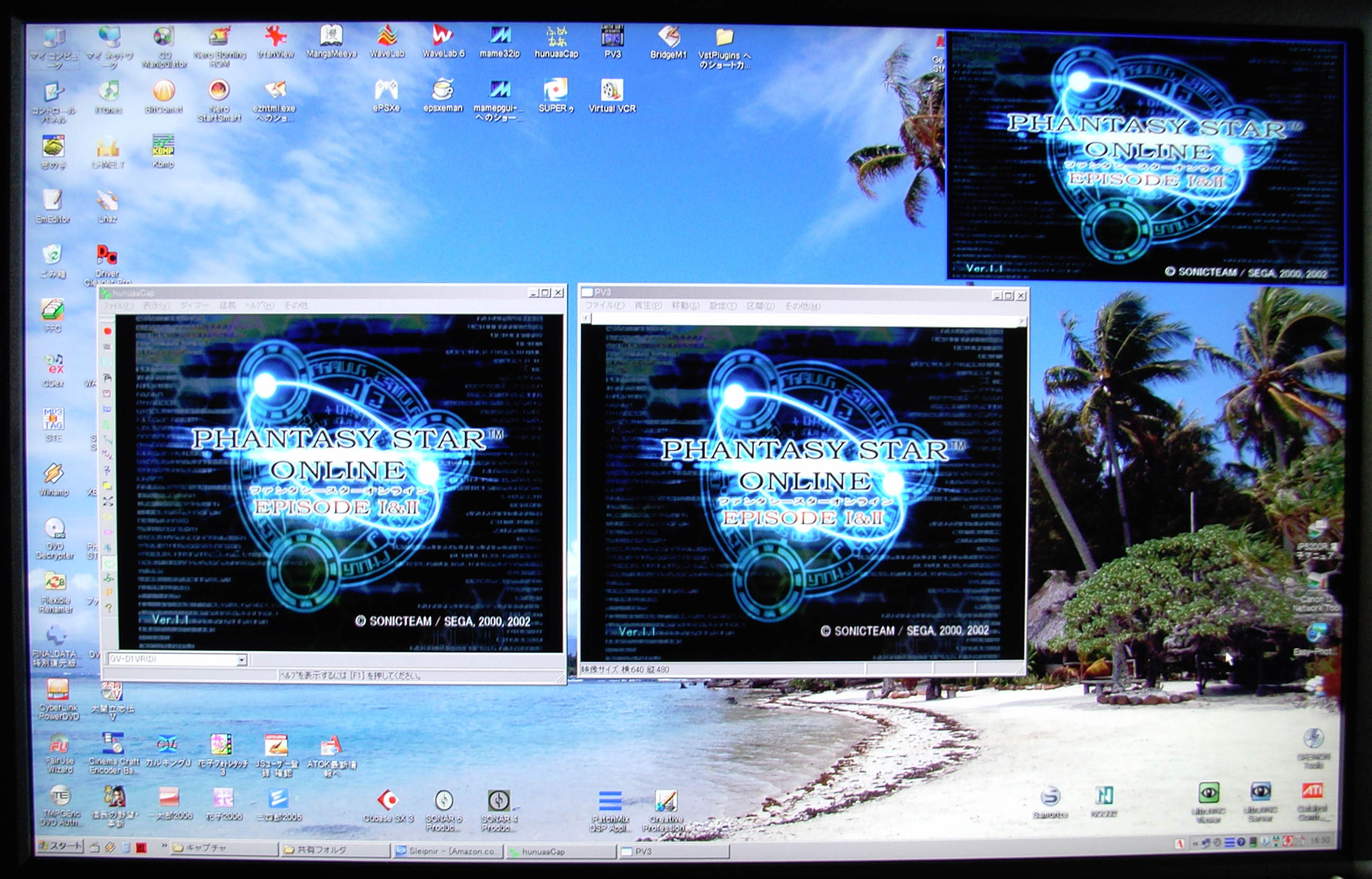This screenshot has width=1372, height=879.
Task: Switch to hunuaaCap taskbar button
Action: click(561, 852)
